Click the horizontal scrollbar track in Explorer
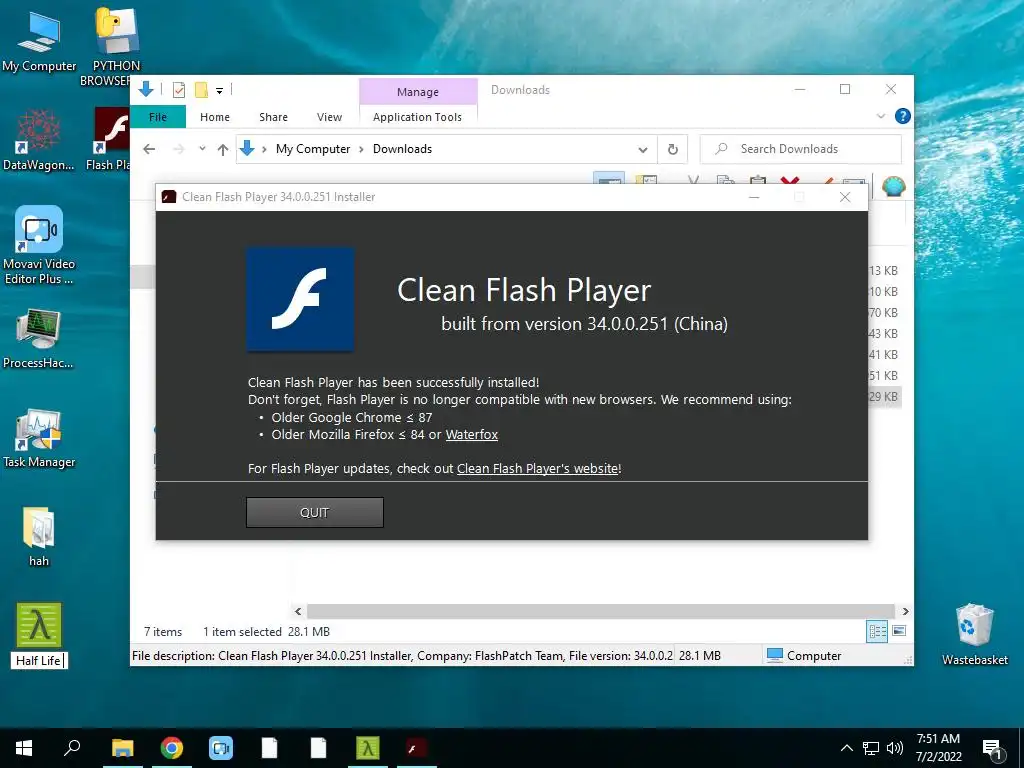The width and height of the screenshot is (1024, 768). click(601, 611)
